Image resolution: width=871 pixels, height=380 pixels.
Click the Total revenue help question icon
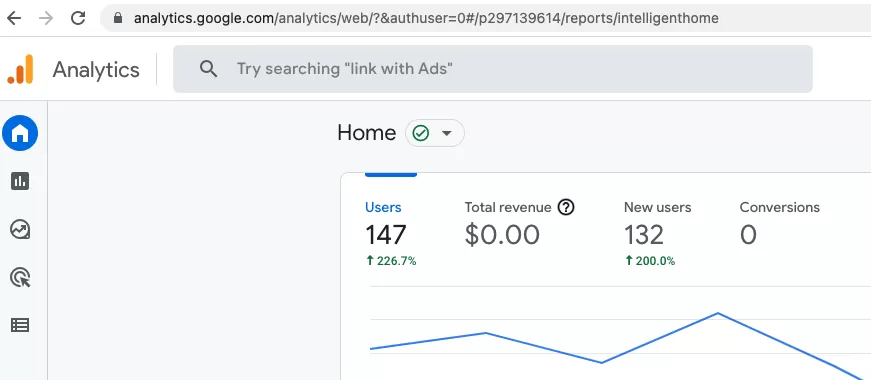point(565,207)
